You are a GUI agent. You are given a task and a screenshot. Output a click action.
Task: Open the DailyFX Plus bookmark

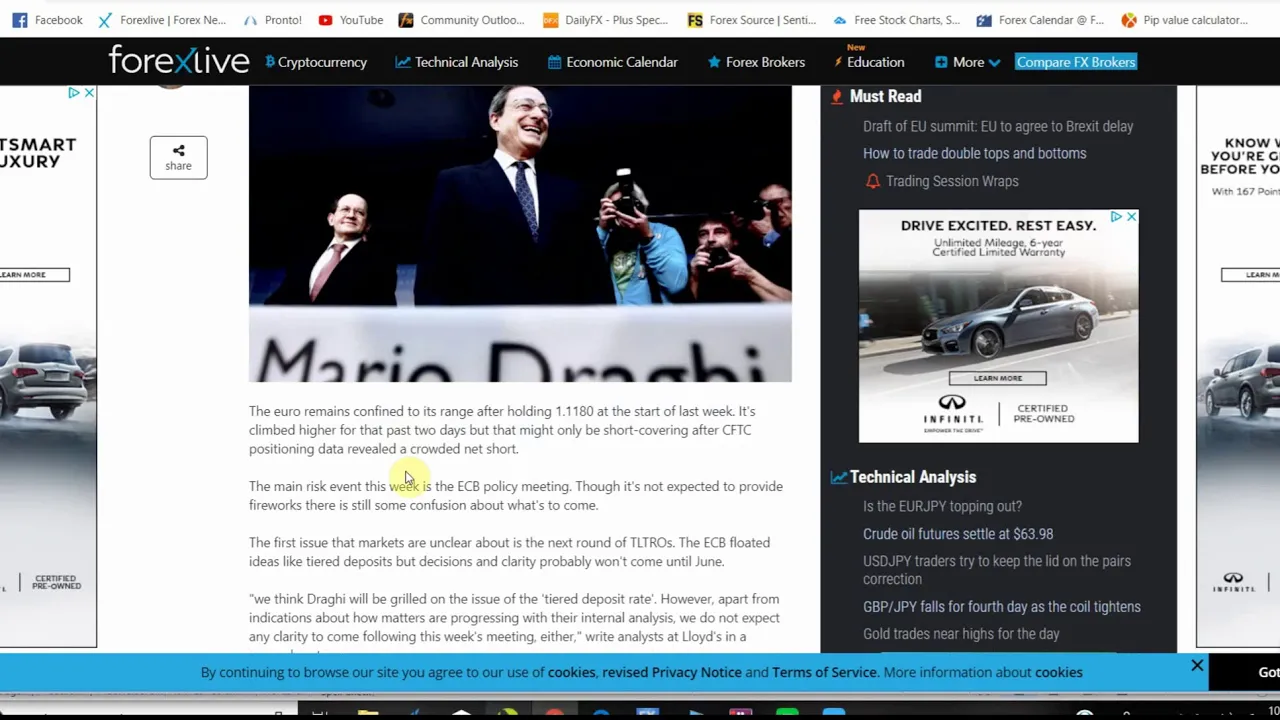[x=606, y=20]
